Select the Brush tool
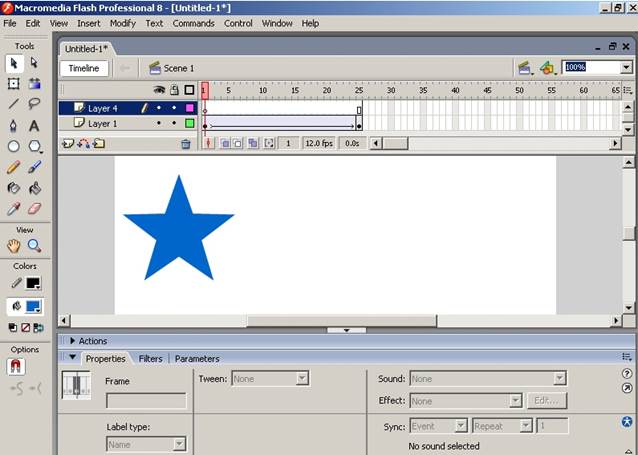The width and height of the screenshot is (638, 455). click(x=35, y=167)
